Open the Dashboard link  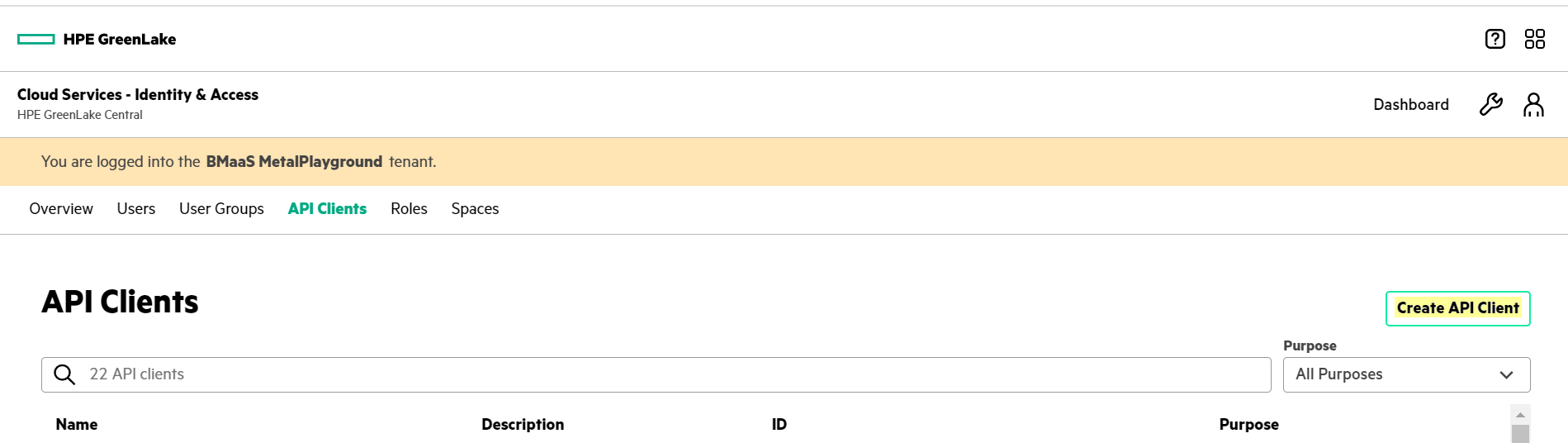tap(1410, 105)
